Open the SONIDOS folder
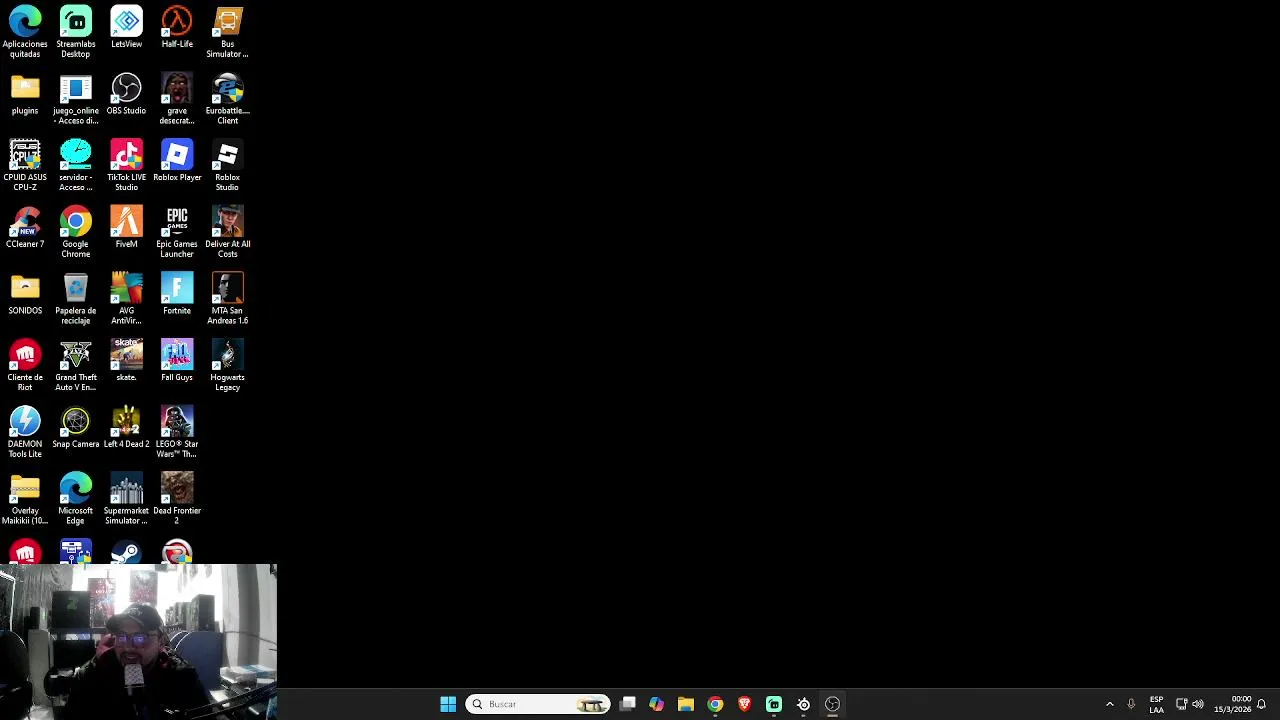Image resolution: width=1280 pixels, height=720 pixels. [25, 295]
